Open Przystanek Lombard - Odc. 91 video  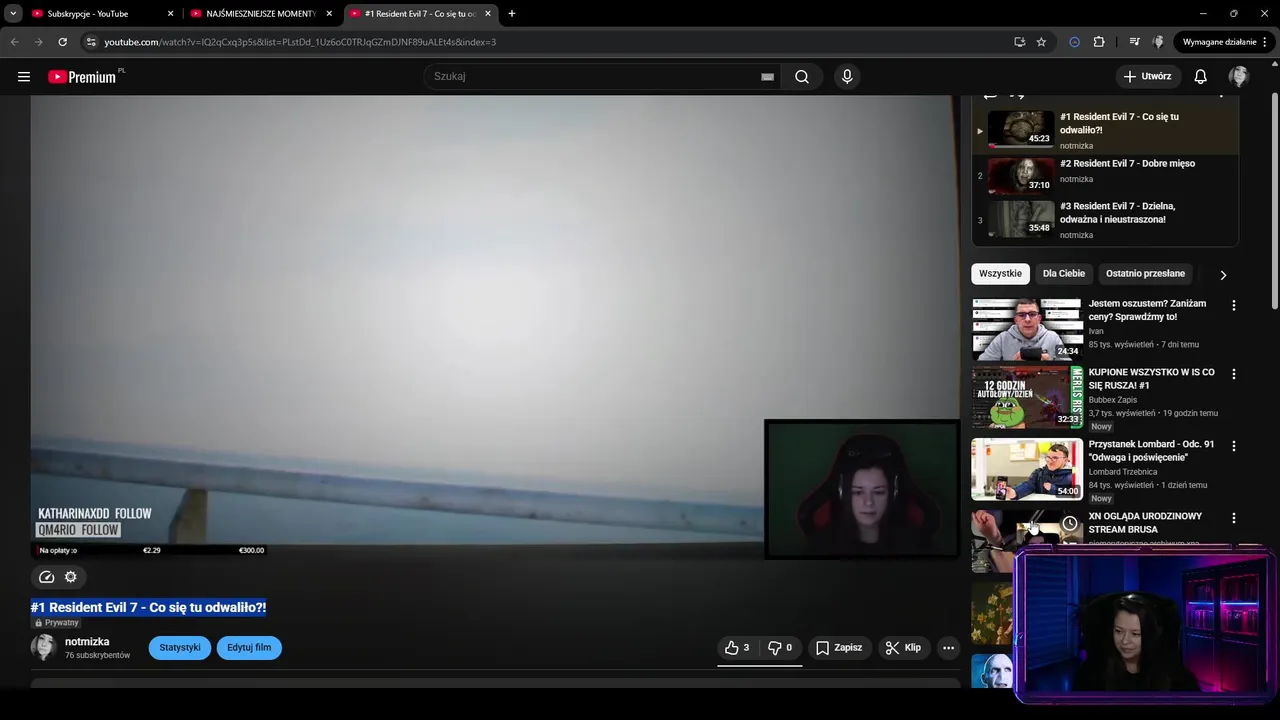1151,451
